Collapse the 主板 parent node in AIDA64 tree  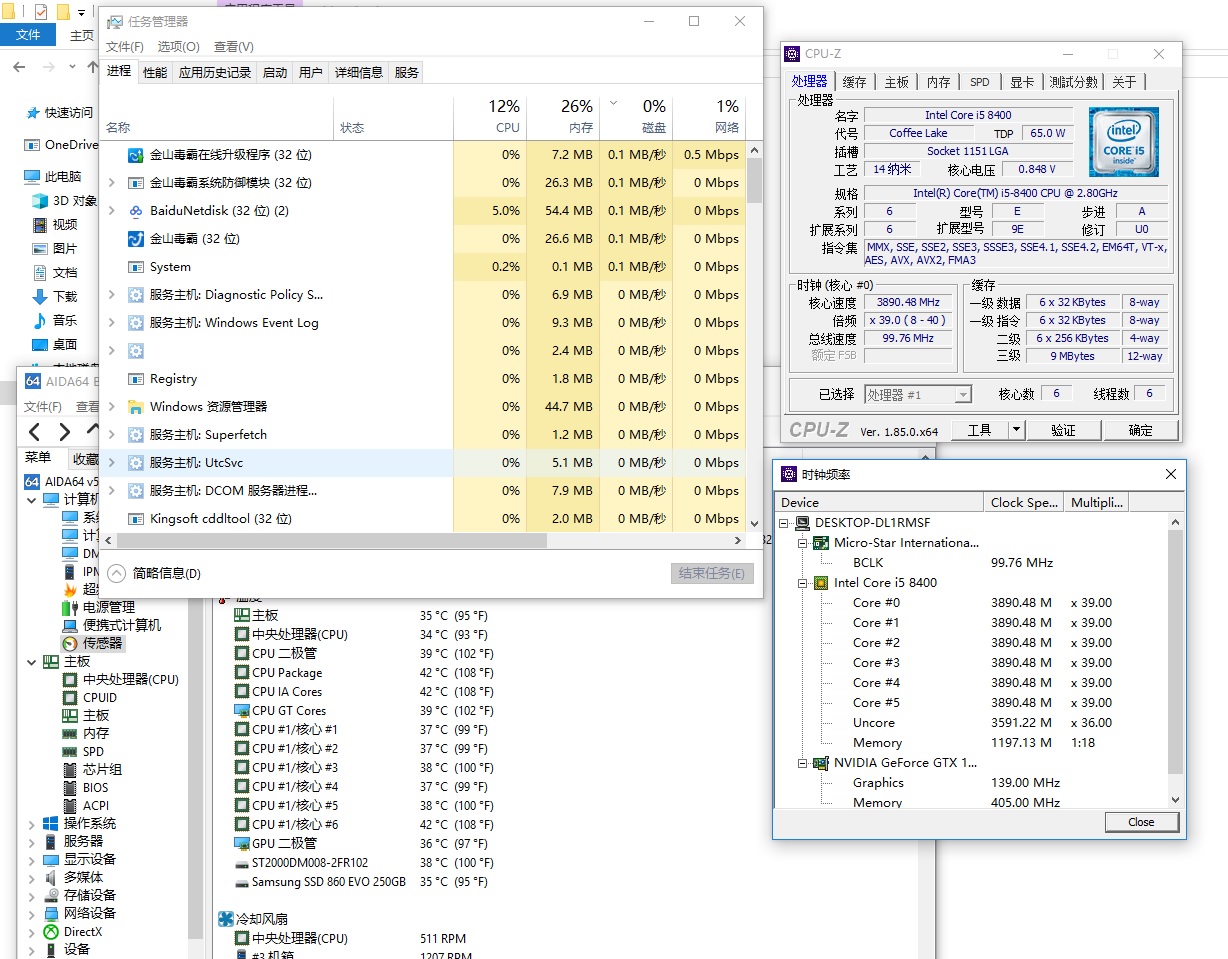(x=31, y=661)
